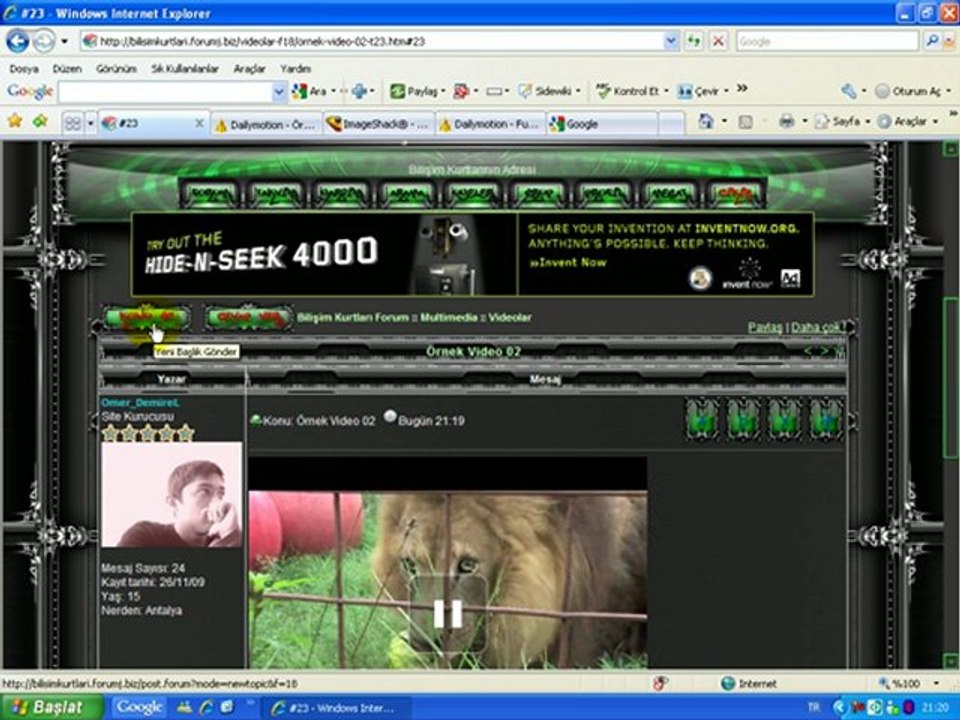Close the #23 tab
Image resolution: width=960 pixels, height=720 pixels.
click(x=199, y=123)
